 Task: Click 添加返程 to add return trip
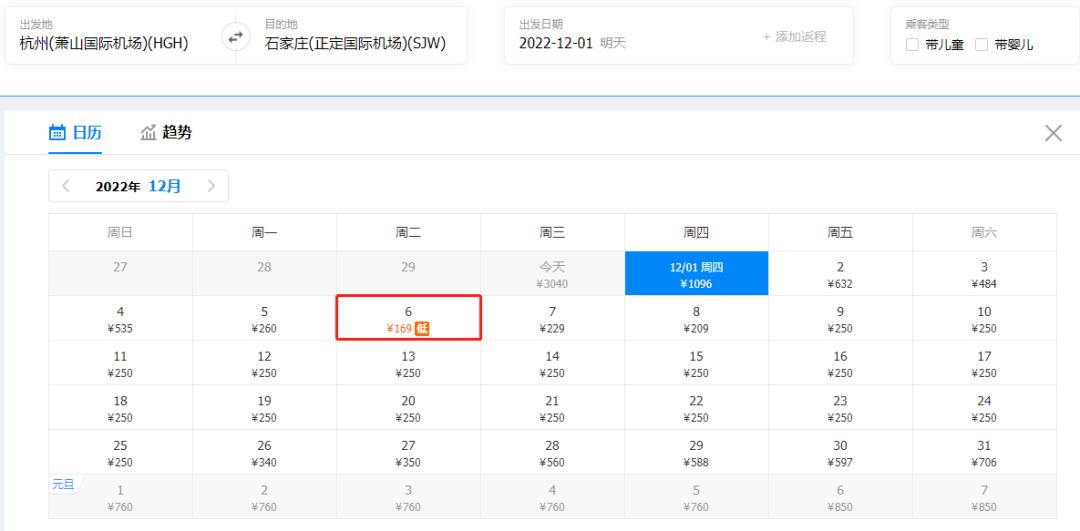(794, 37)
